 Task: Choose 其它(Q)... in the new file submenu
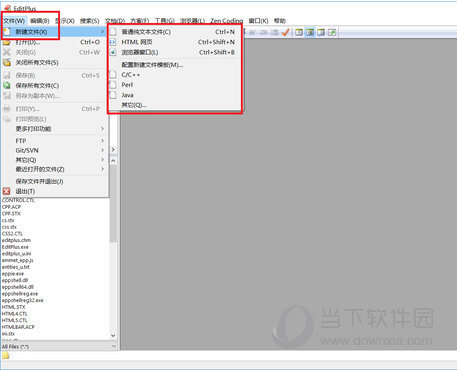pyautogui.click(x=175, y=105)
